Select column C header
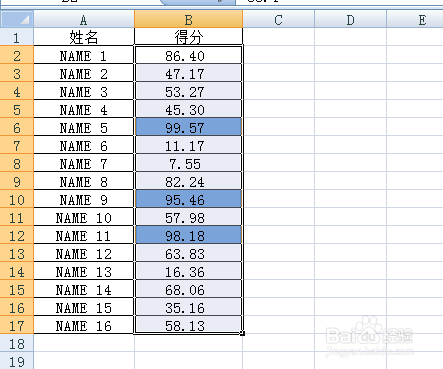The width and height of the screenshot is (443, 369). pyautogui.click(x=278, y=20)
